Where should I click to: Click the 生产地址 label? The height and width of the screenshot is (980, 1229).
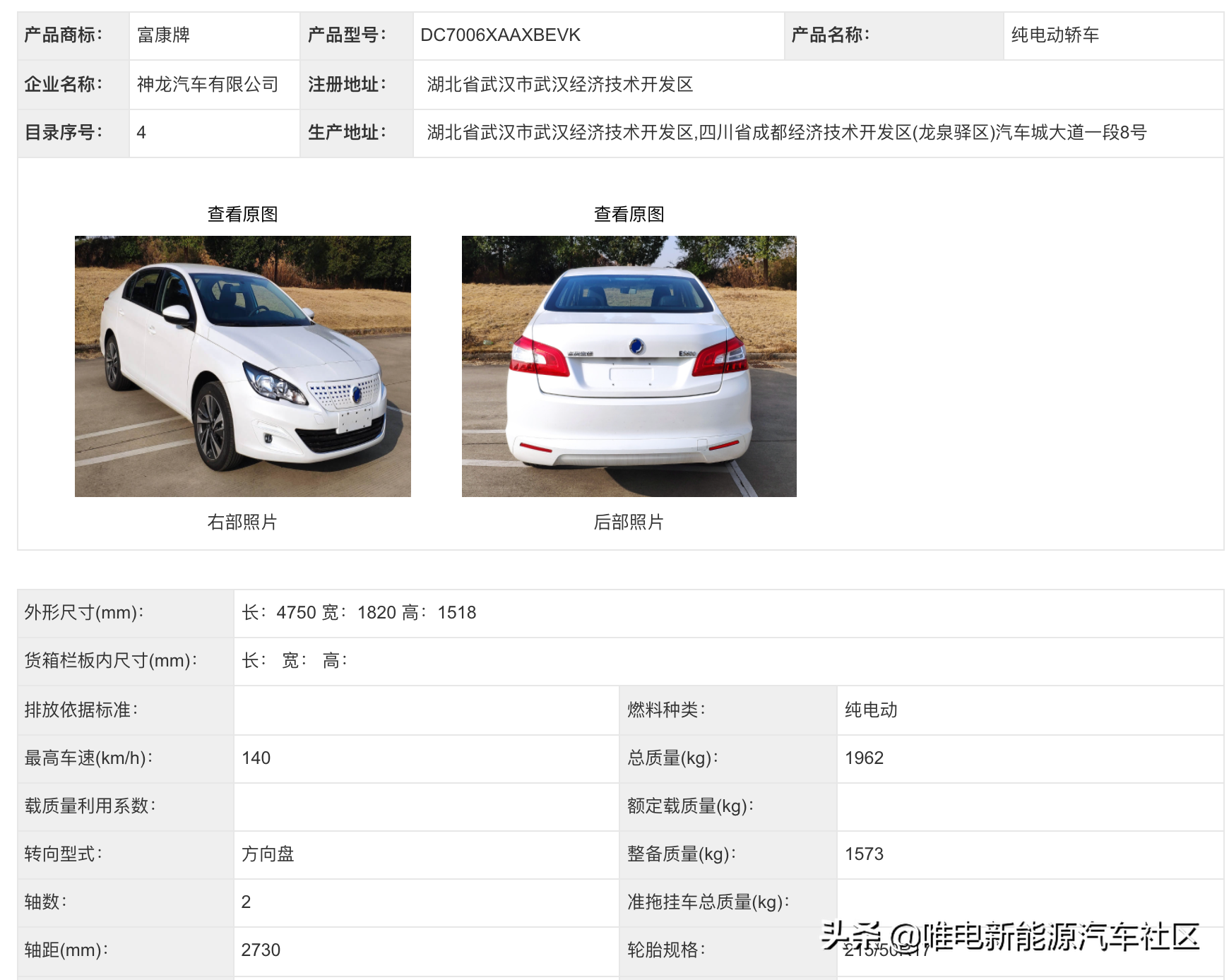point(347,132)
